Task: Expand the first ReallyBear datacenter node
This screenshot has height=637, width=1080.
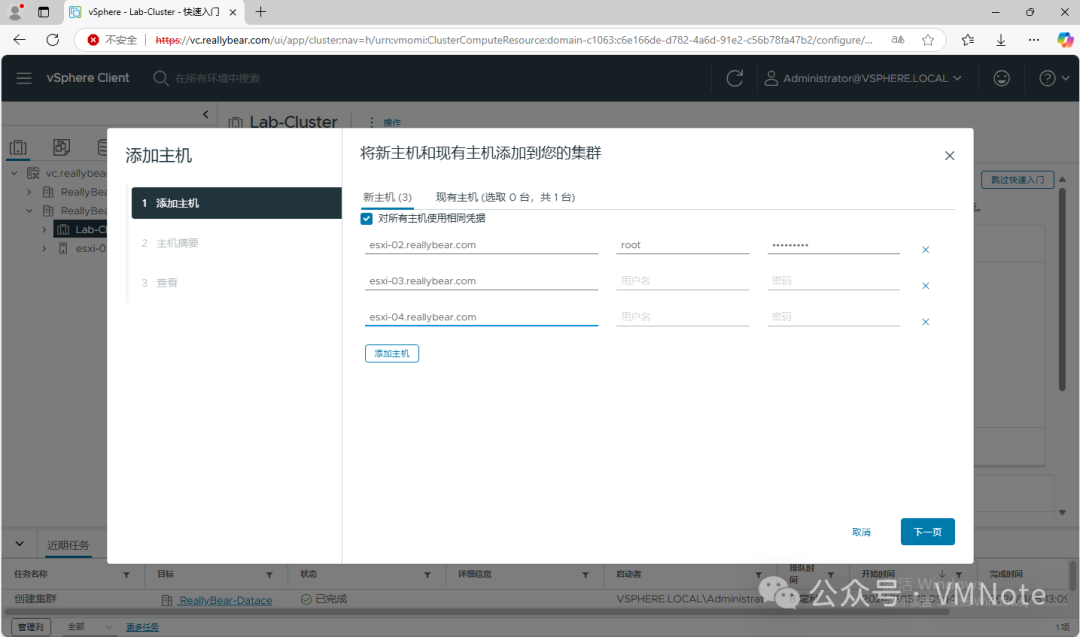Action: 29,191
